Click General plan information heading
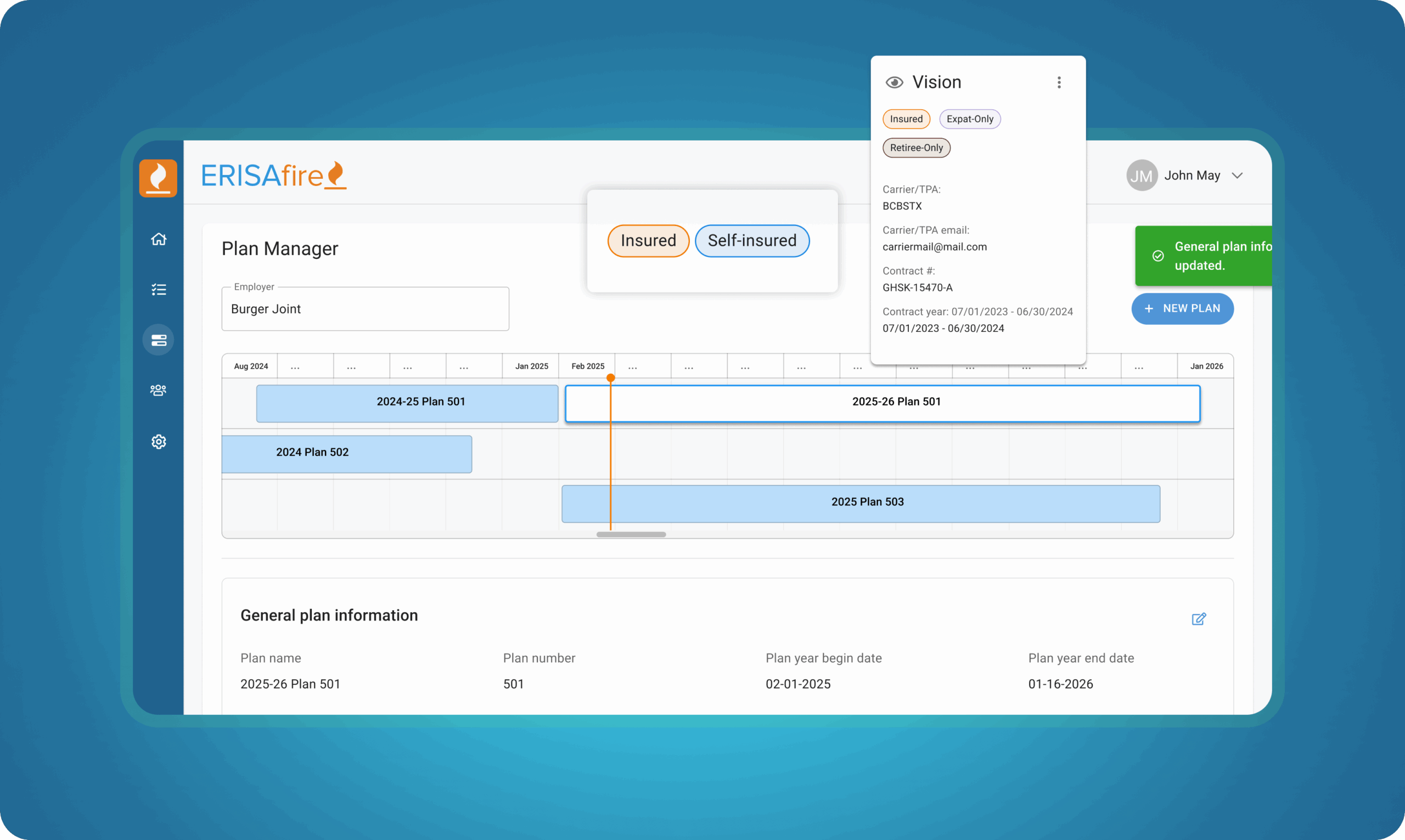The height and width of the screenshot is (840, 1405). (329, 615)
